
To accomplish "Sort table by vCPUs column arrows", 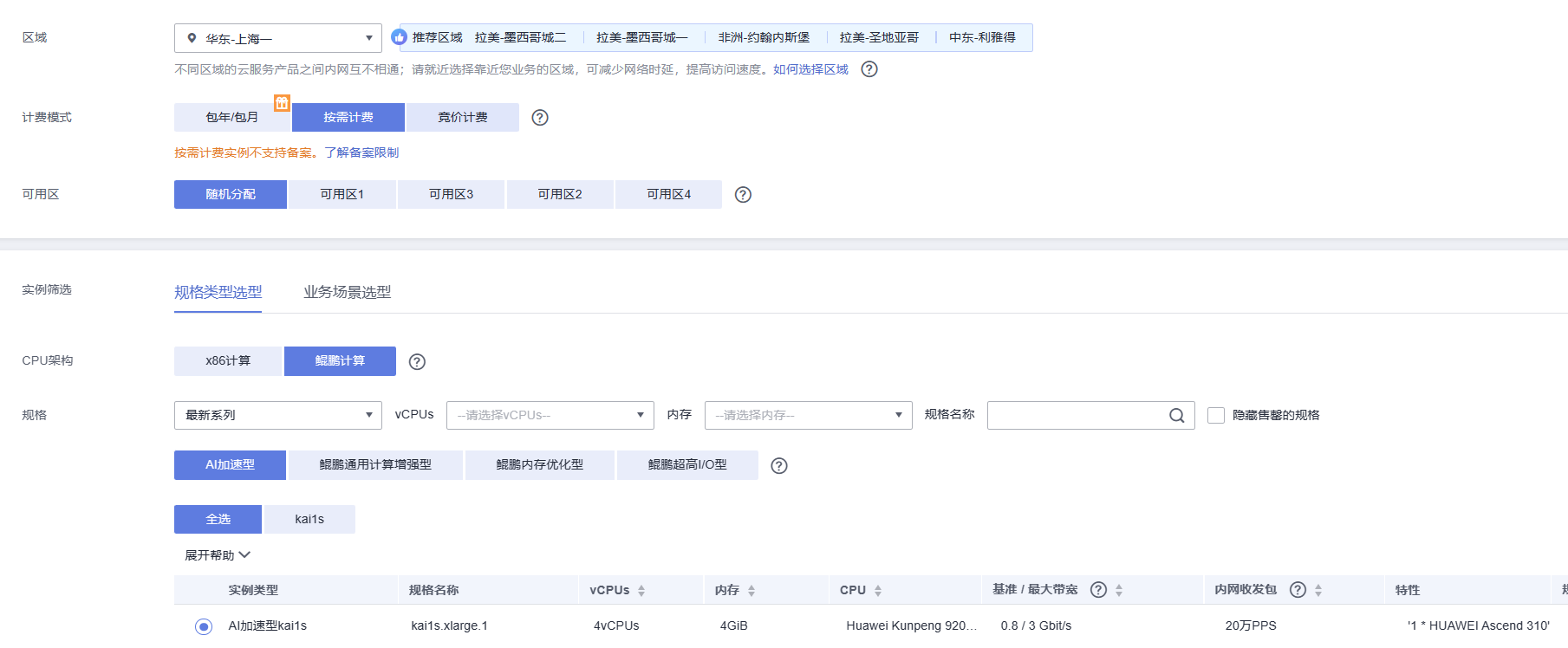I will (641, 591).
